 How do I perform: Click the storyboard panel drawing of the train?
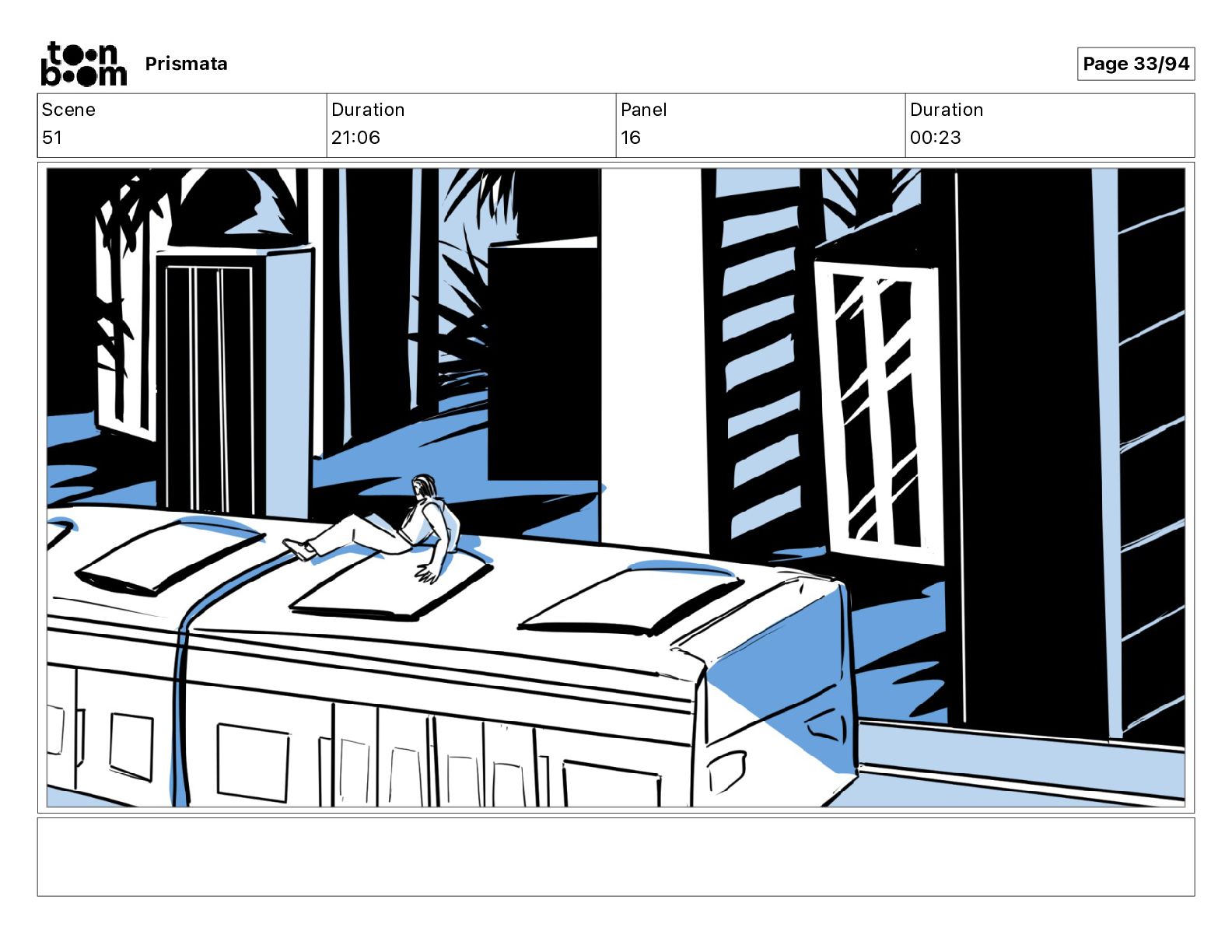click(x=616, y=488)
